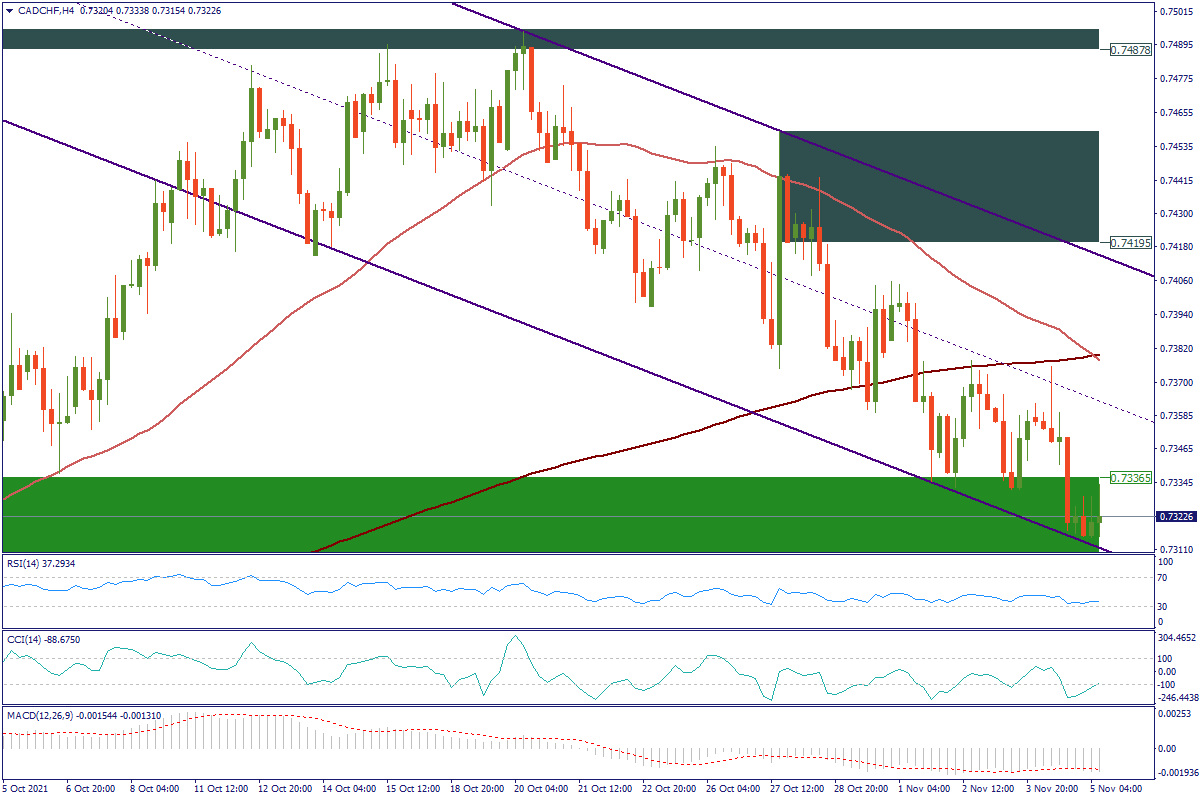The height and width of the screenshot is (800, 1200).
Task: Select the middle dark teal supply rectangle
Action: [x=938, y=186]
